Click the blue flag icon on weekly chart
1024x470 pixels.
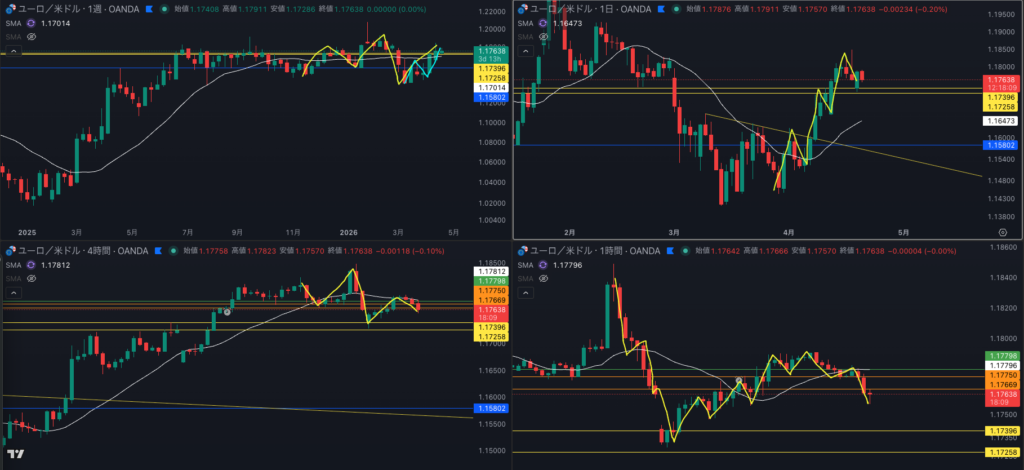tap(149, 8)
